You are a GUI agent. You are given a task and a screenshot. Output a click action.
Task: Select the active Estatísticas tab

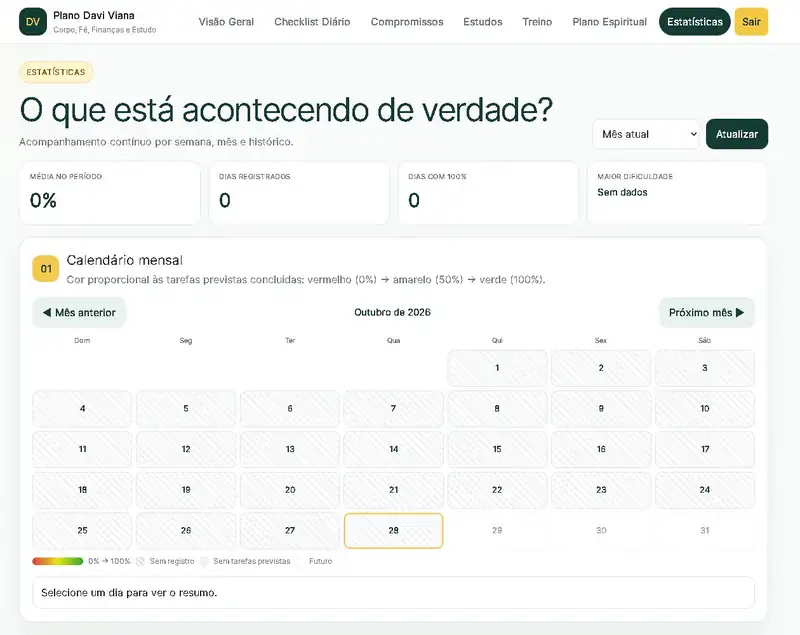click(x=695, y=22)
